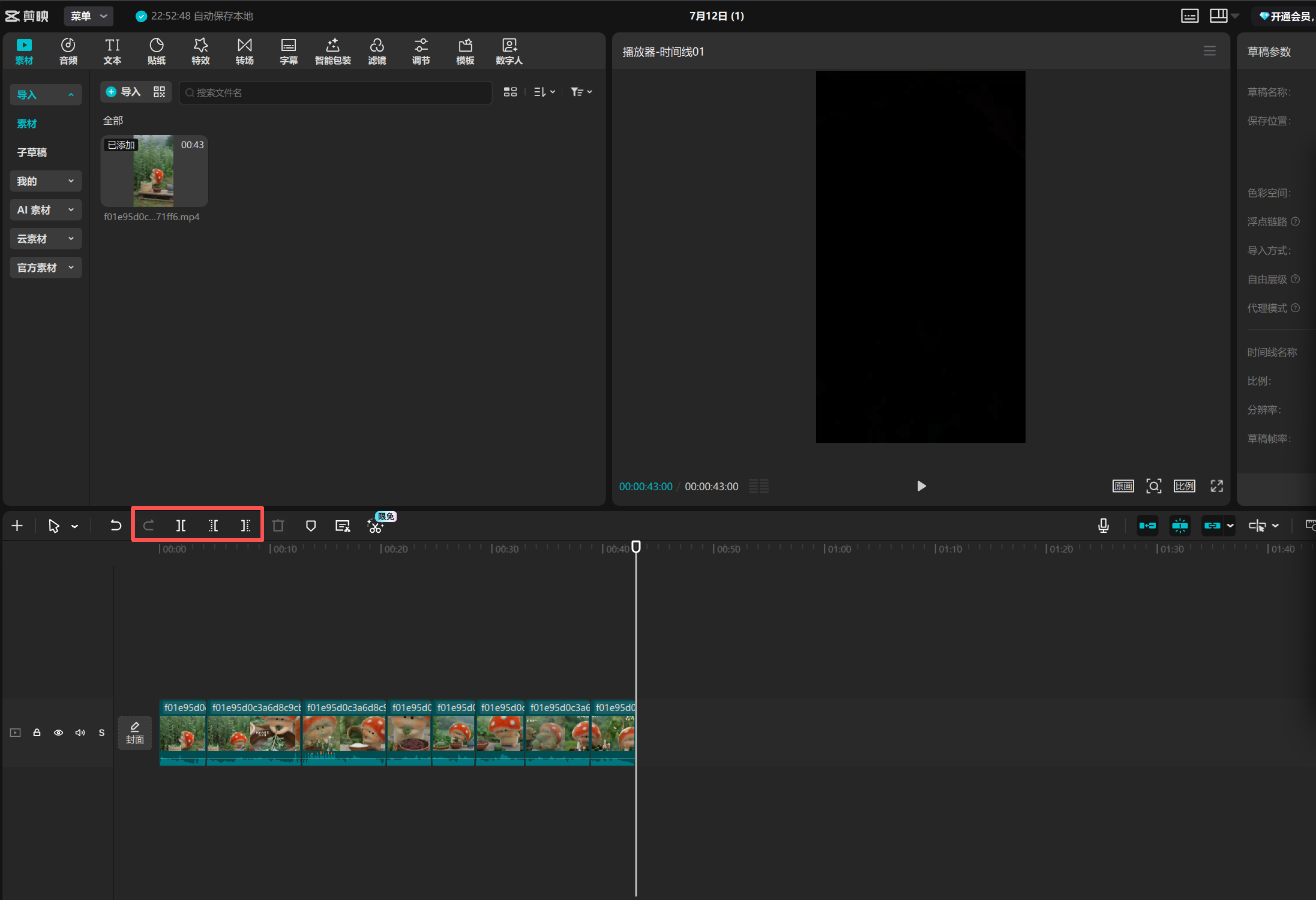
Task: Collapse the 导入 sidebar section
Action: coord(46,95)
